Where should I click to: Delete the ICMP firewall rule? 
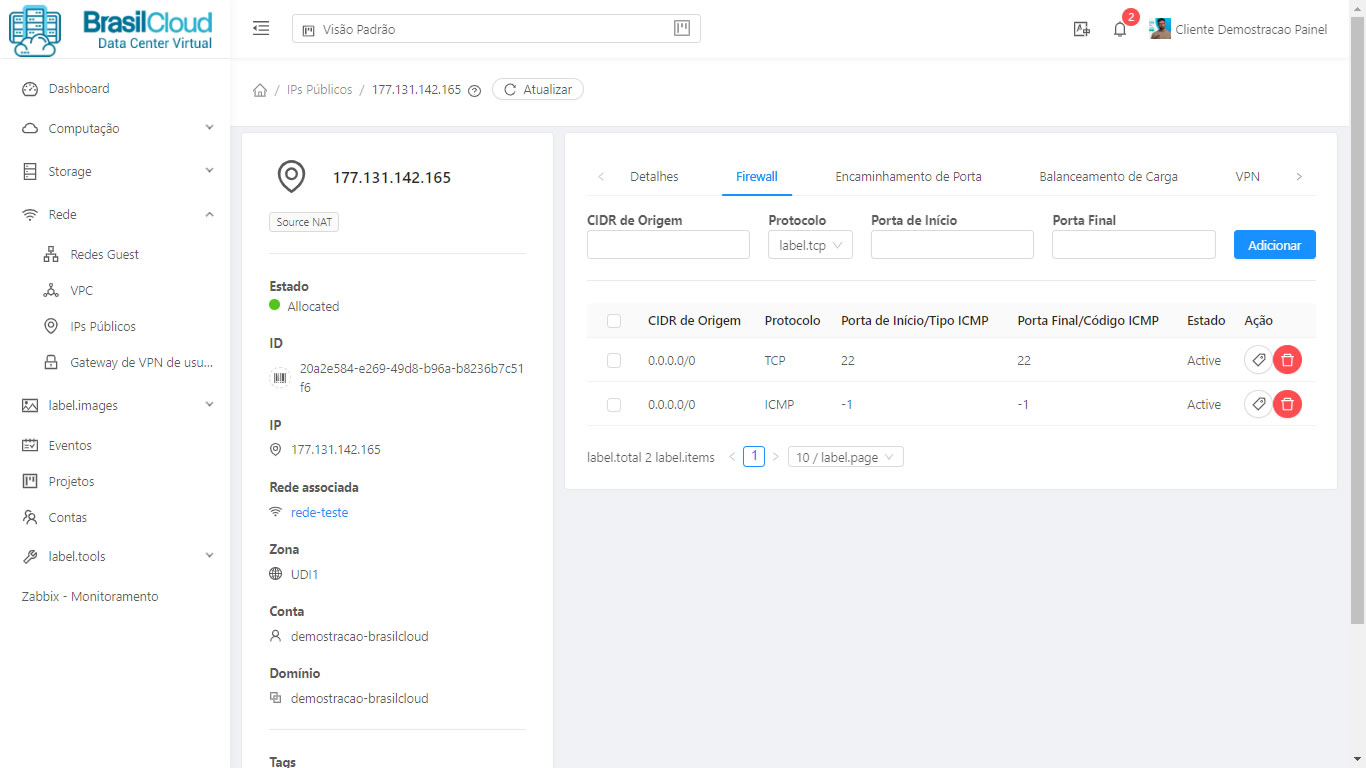click(x=1287, y=404)
